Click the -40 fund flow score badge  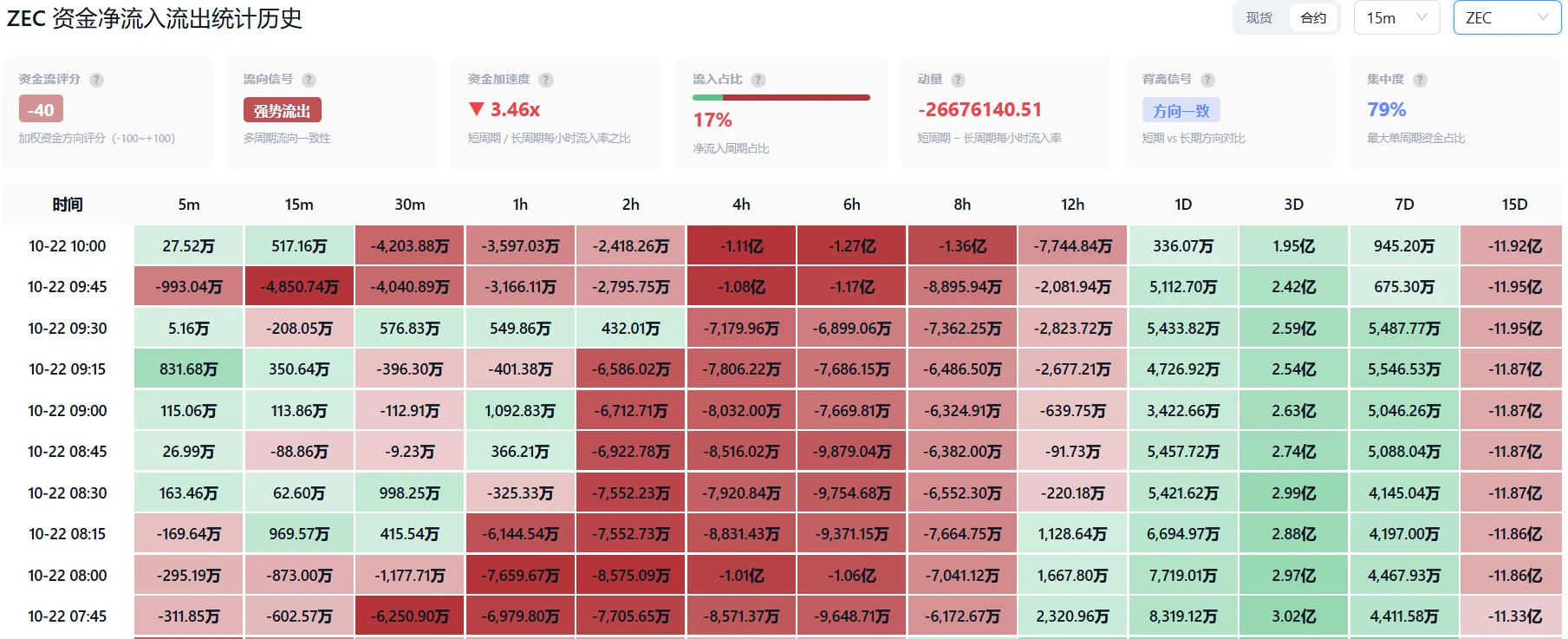click(41, 109)
